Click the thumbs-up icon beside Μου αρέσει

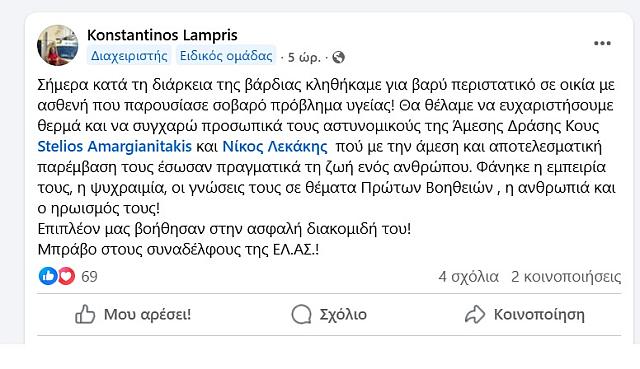point(85,314)
